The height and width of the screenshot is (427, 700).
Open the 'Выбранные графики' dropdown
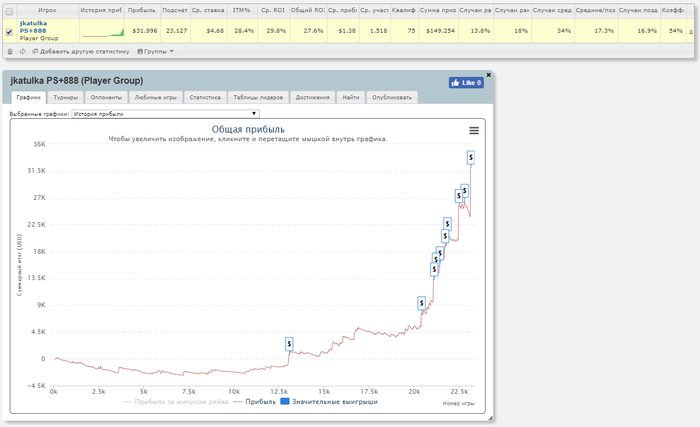click(165, 114)
